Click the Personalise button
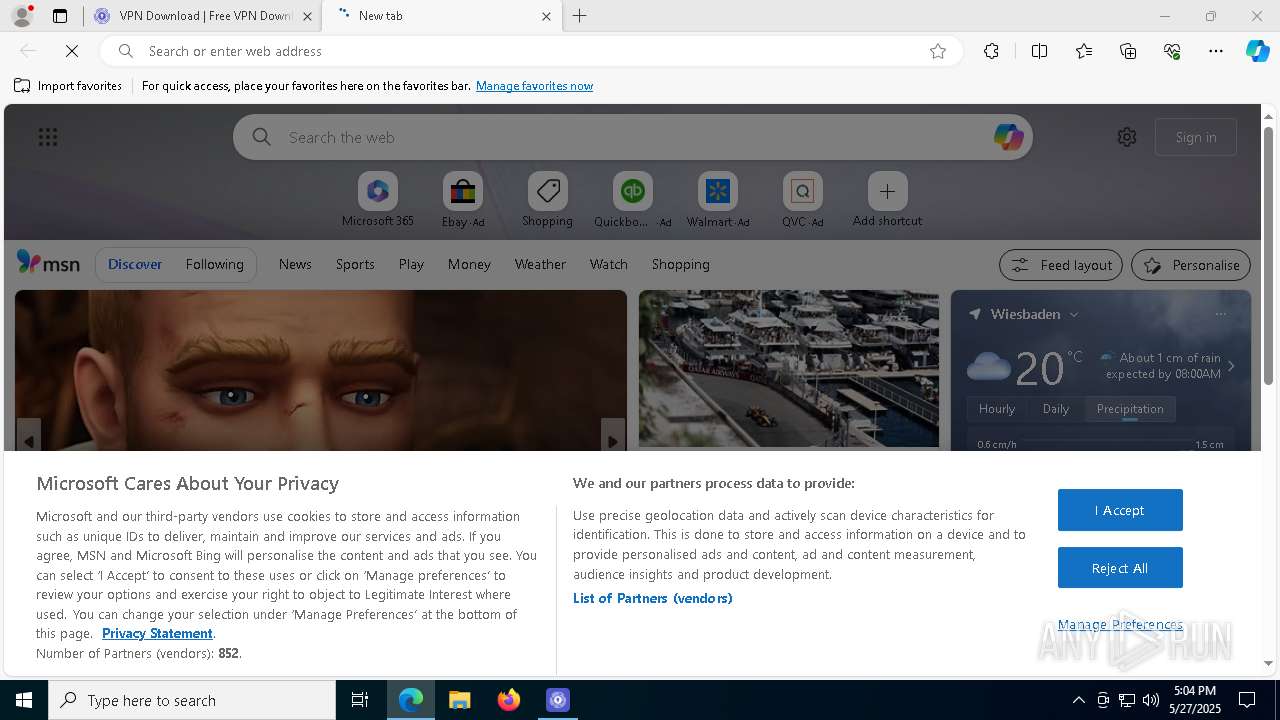Image resolution: width=1280 pixels, height=720 pixels. (1190, 265)
